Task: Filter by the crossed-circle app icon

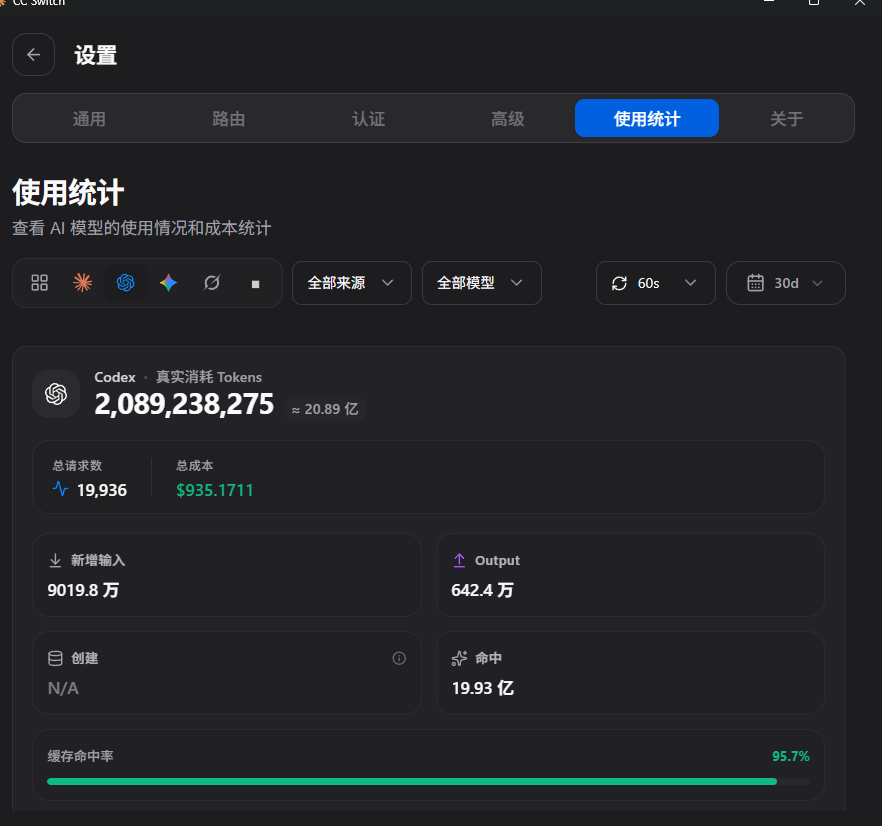Action: [x=212, y=282]
